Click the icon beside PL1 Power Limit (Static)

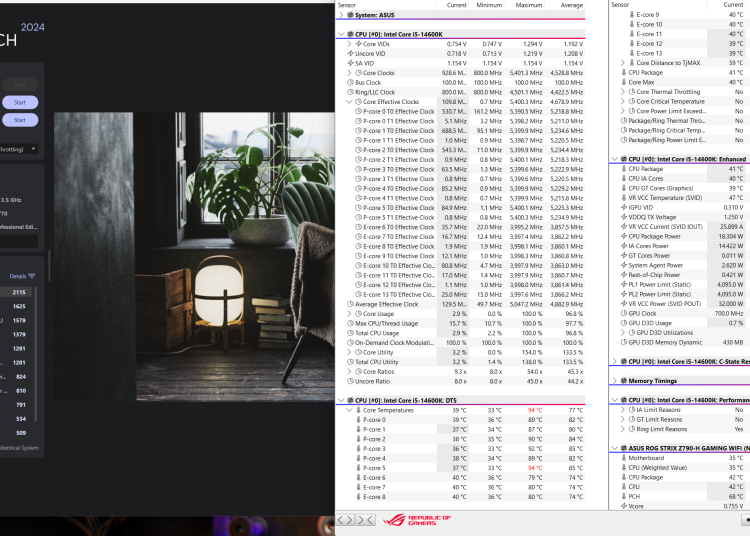[x=624, y=284]
